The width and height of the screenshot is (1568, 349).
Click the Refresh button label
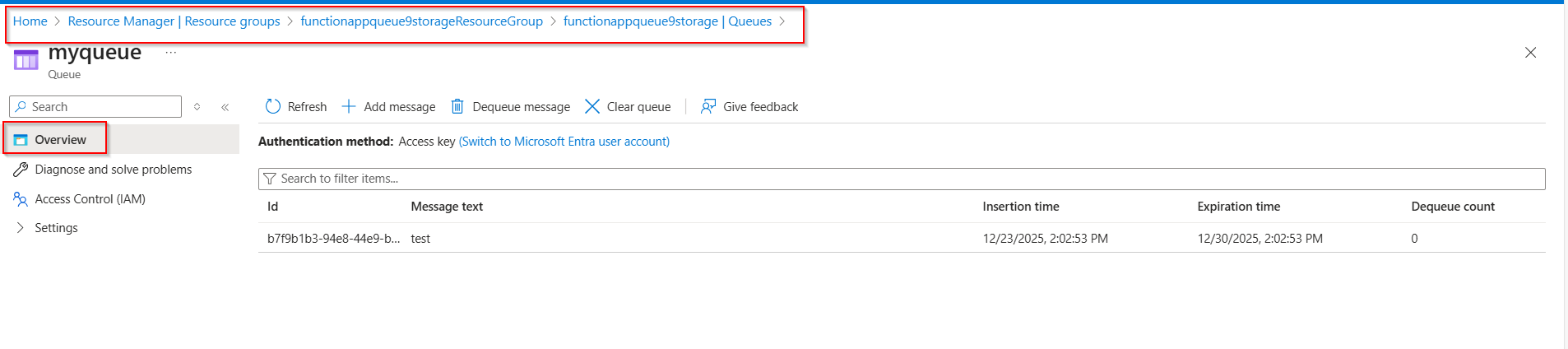[307, 107]
